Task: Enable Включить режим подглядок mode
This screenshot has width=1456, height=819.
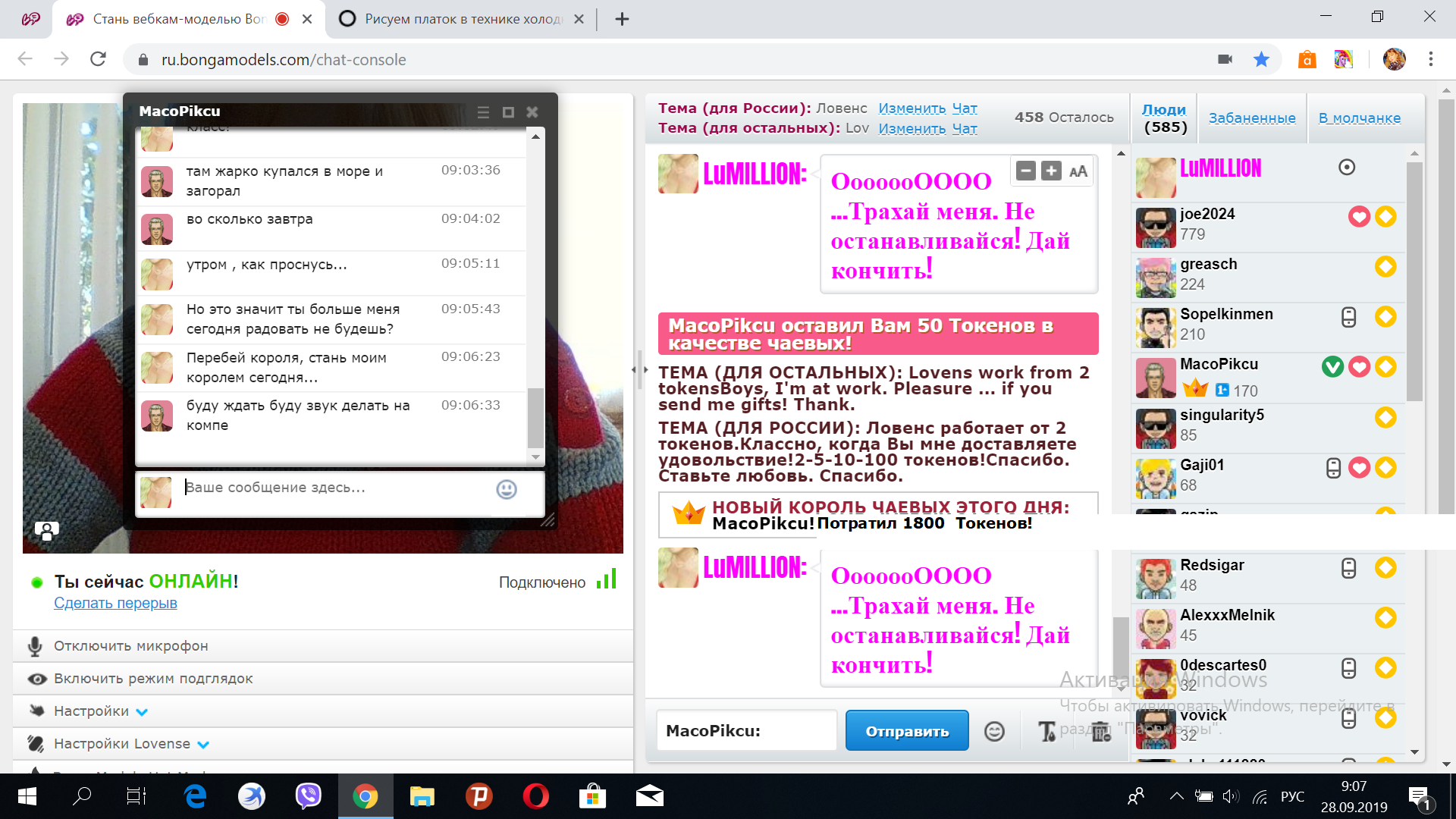Action: (x=153, y=679)
